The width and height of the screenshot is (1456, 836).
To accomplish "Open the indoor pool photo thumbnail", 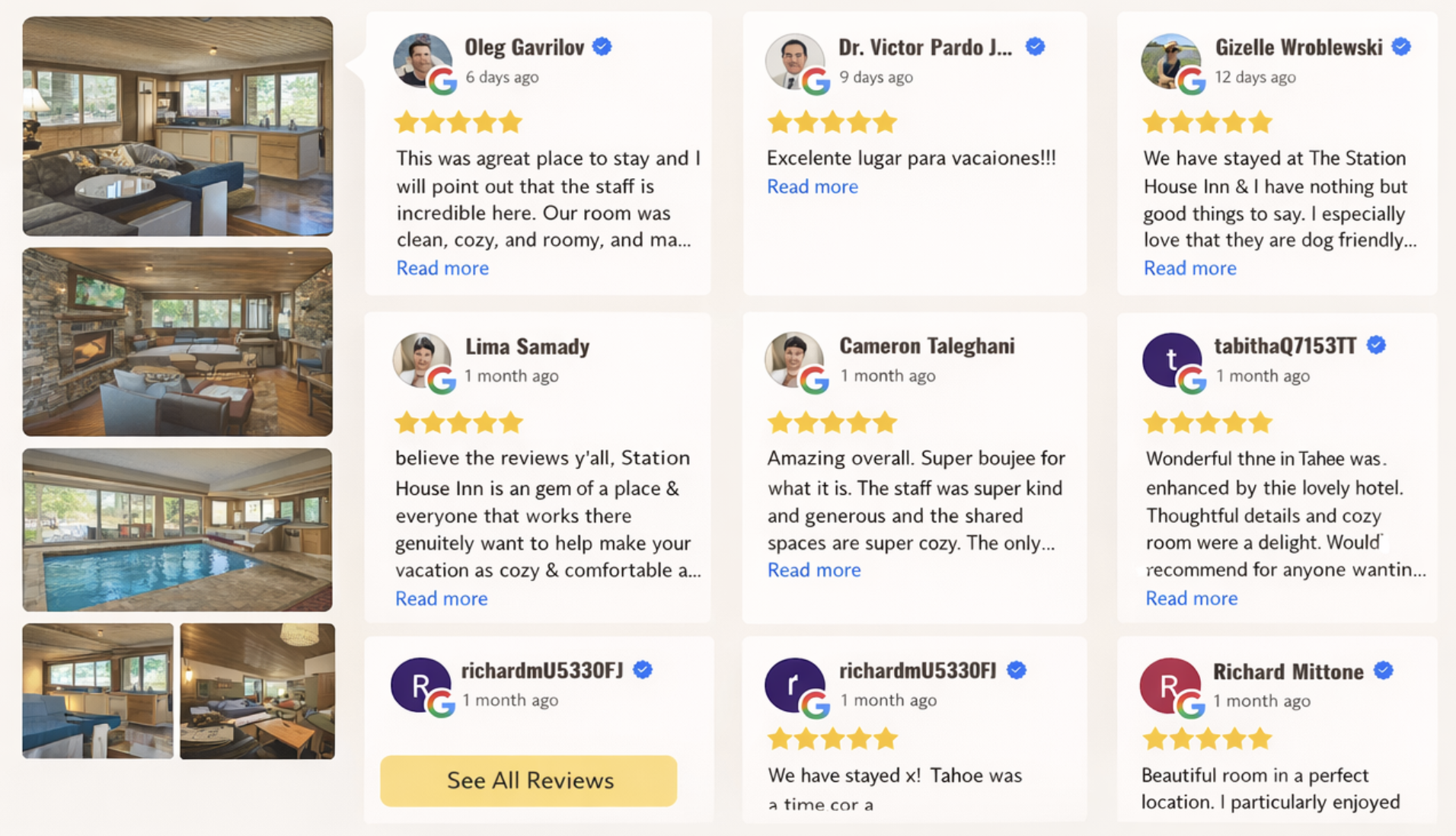I will click(x=177, y=530).
